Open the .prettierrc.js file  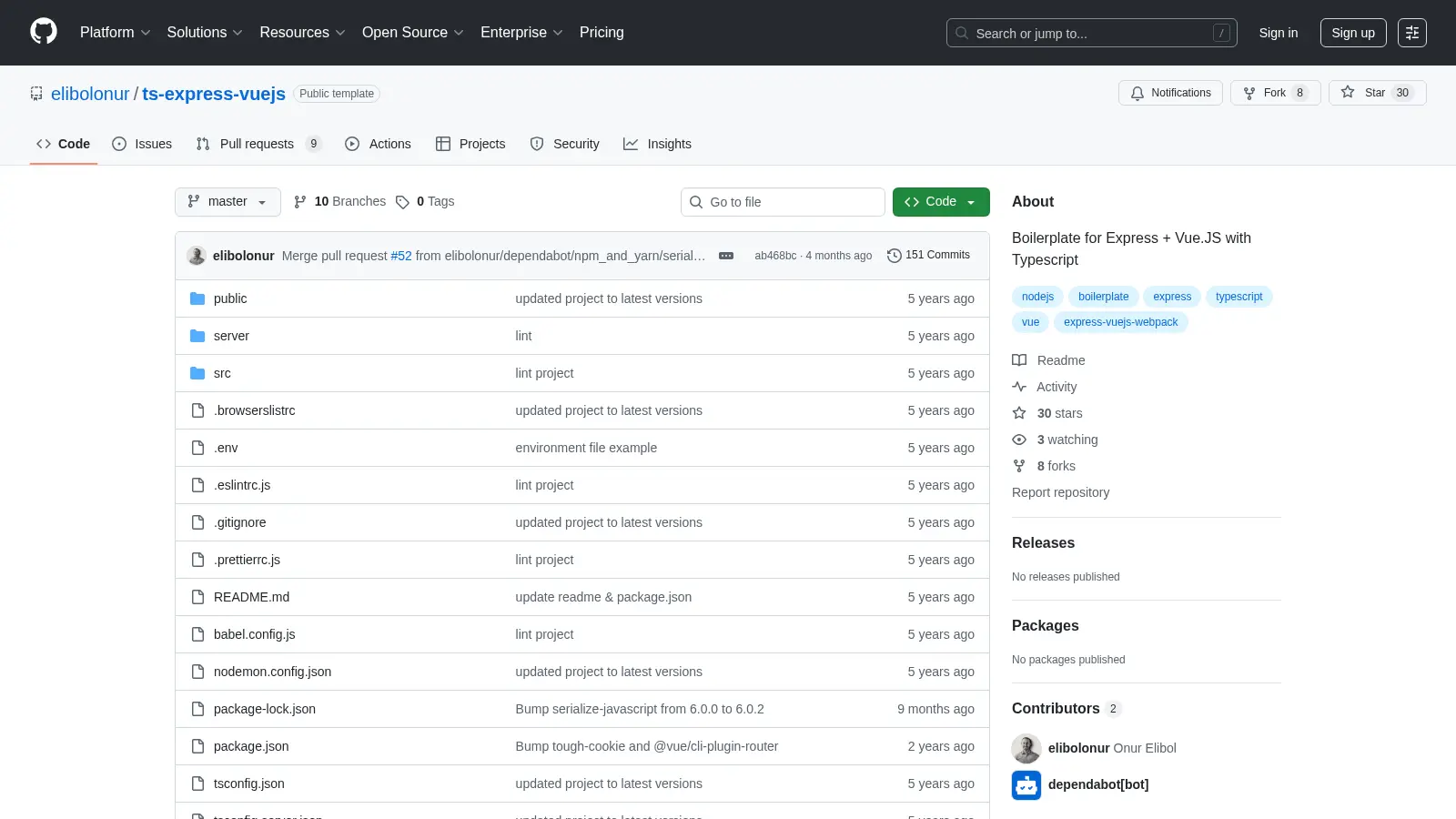247,560
